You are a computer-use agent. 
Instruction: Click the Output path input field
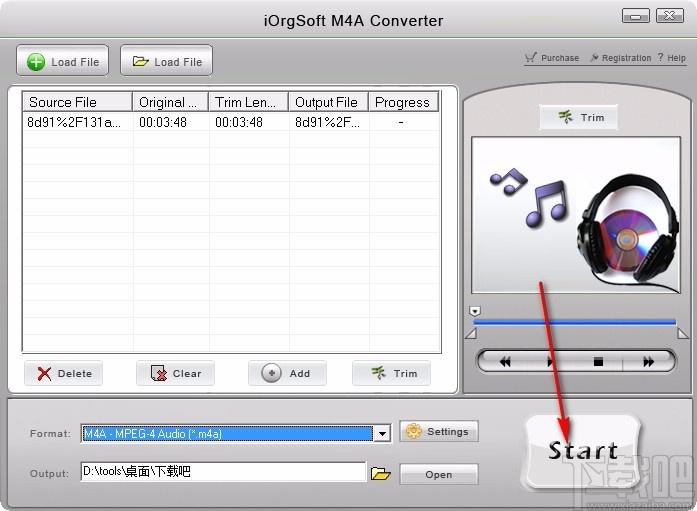click(224, 471)
